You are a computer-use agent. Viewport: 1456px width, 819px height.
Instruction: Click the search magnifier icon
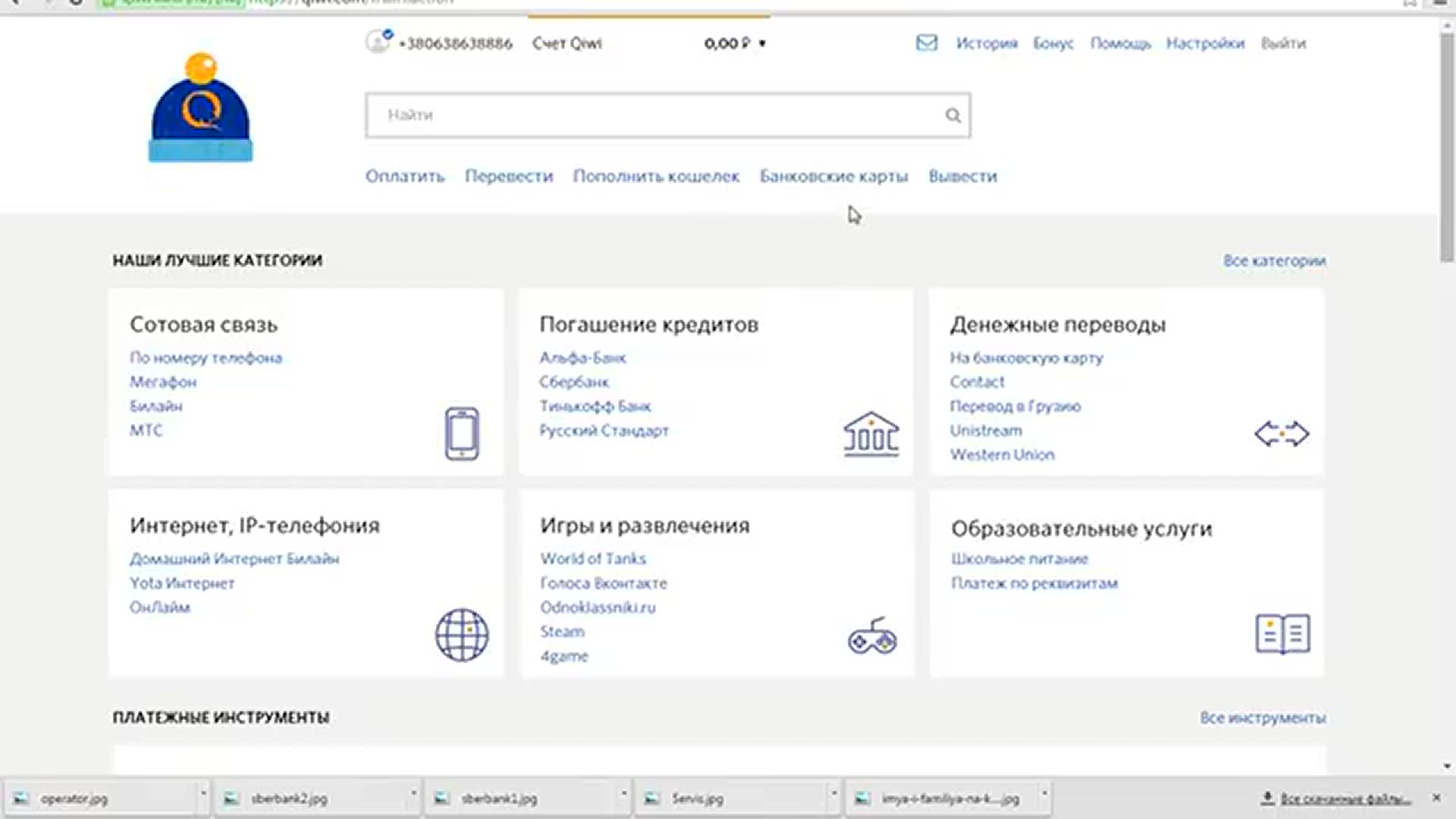(x=953, y=115)
